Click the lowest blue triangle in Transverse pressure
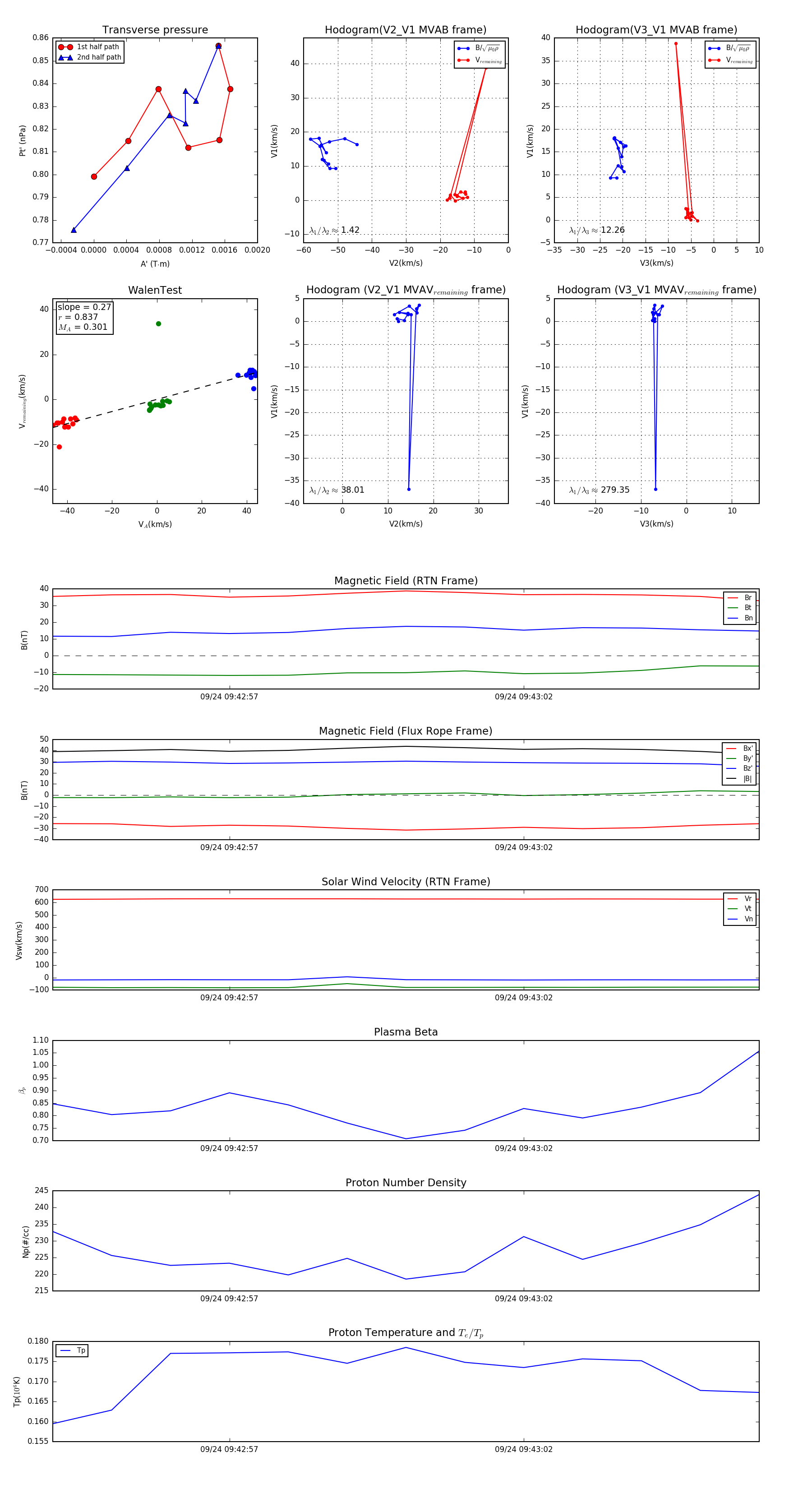 74,230
